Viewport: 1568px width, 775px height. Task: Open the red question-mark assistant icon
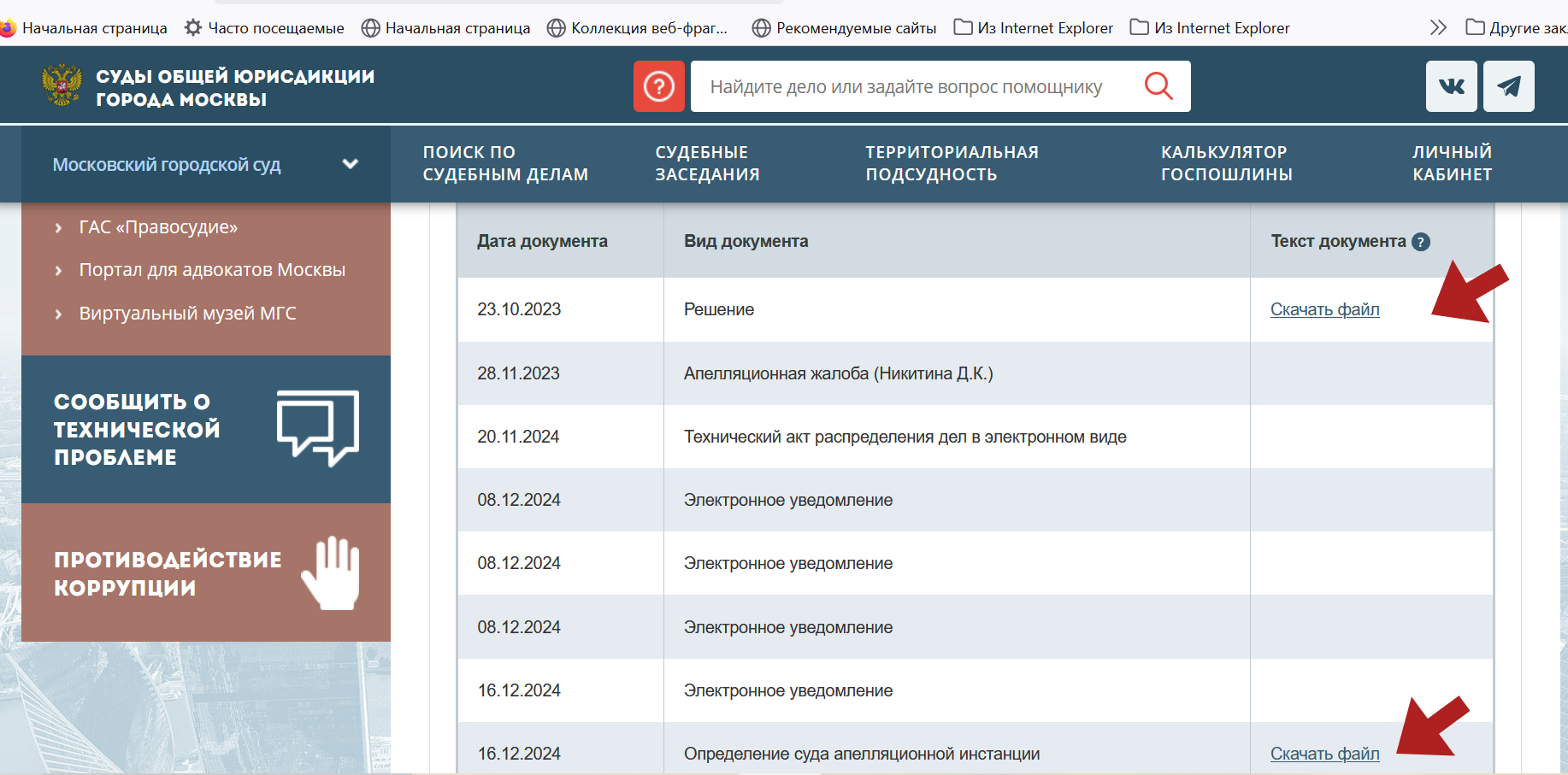(658, 85)
